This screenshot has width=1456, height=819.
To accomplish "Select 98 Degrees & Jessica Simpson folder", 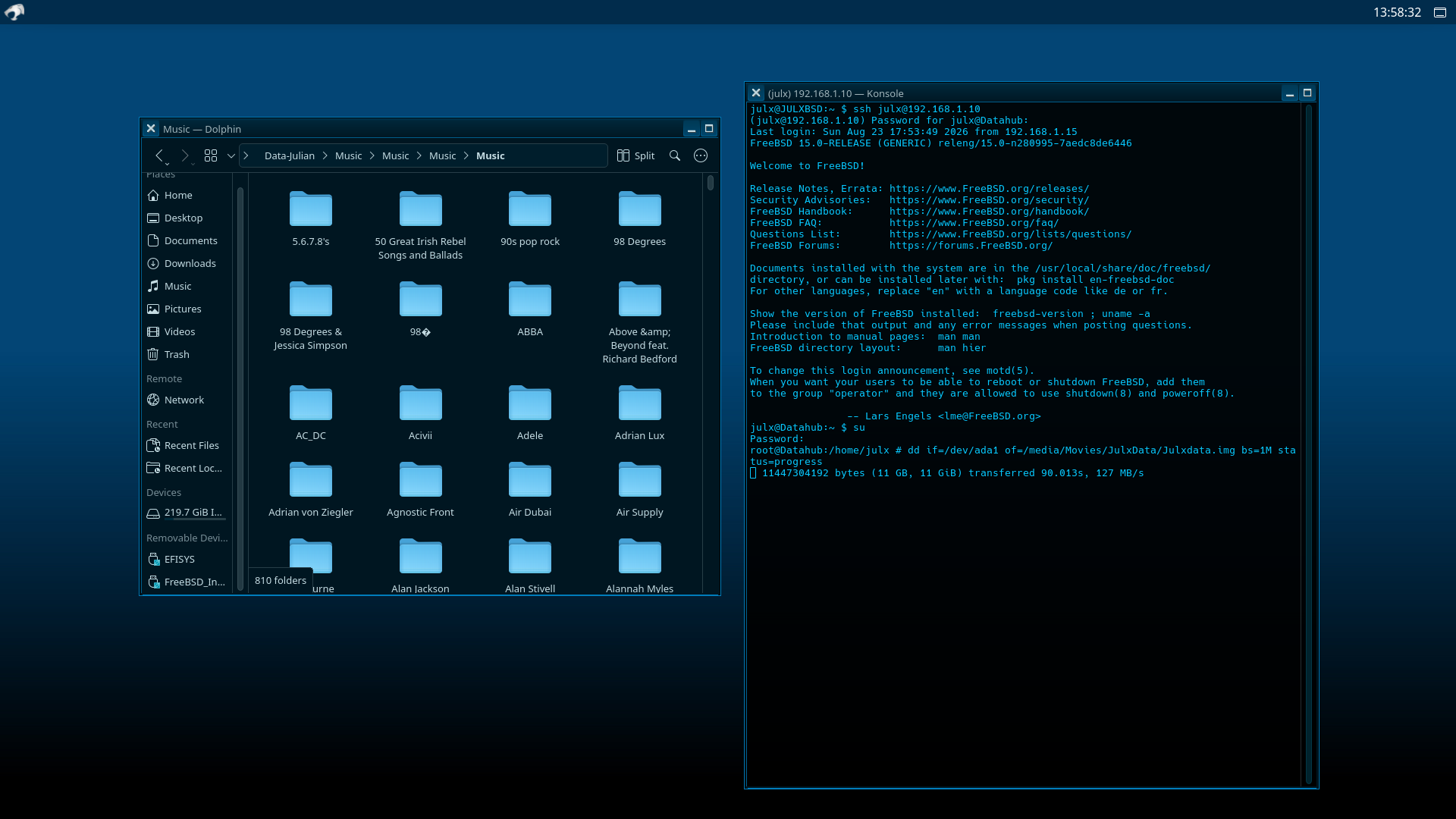I will tap(311, 315).
